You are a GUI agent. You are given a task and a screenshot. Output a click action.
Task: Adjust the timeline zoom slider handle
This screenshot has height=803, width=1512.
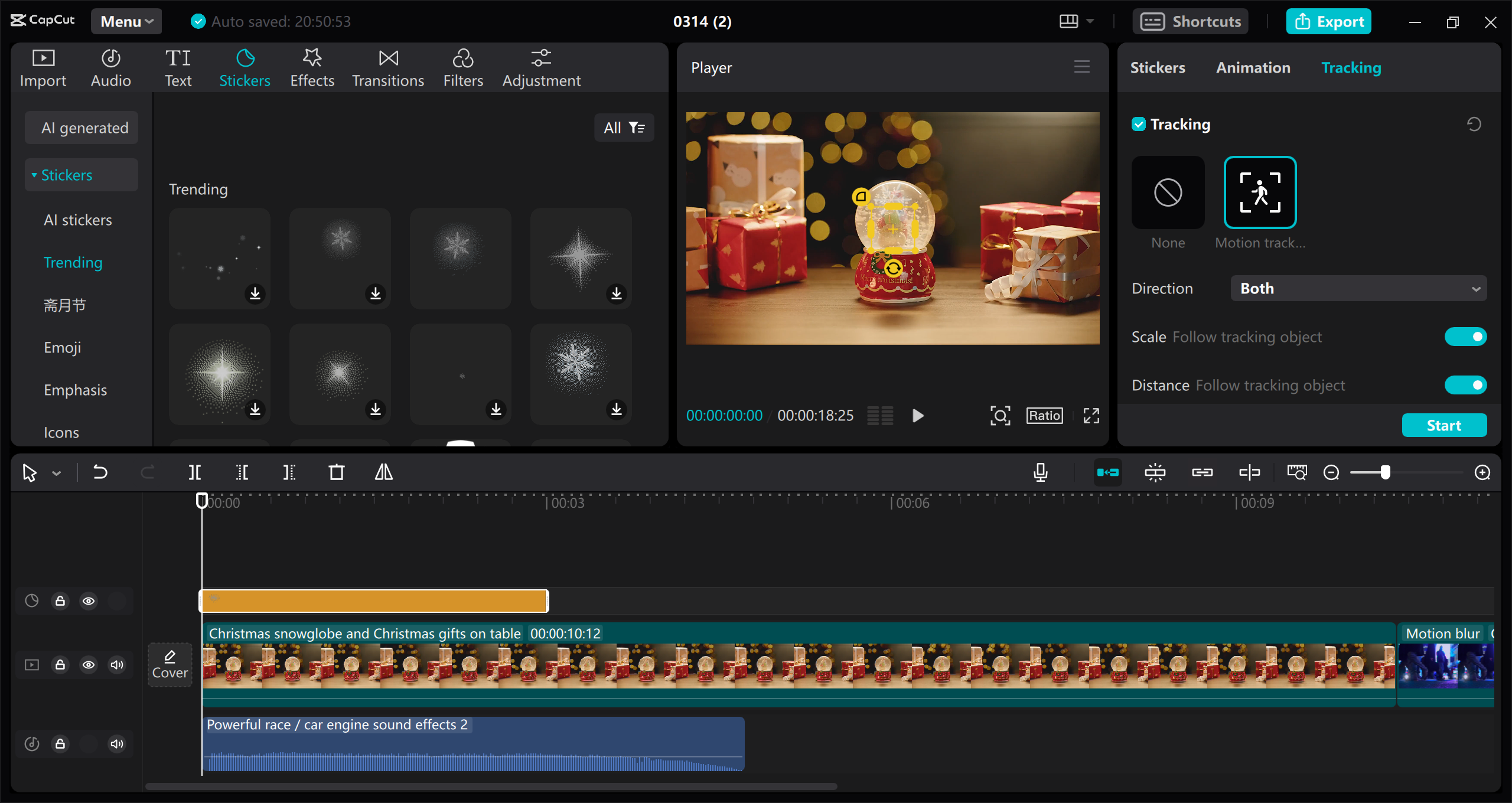coord(1385,472)
